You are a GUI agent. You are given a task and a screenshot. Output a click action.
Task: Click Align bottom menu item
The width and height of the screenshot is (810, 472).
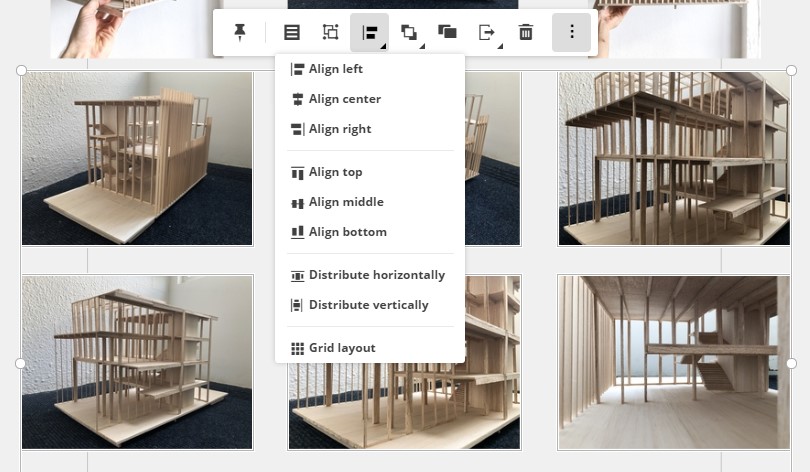click(x=347, y=232)
